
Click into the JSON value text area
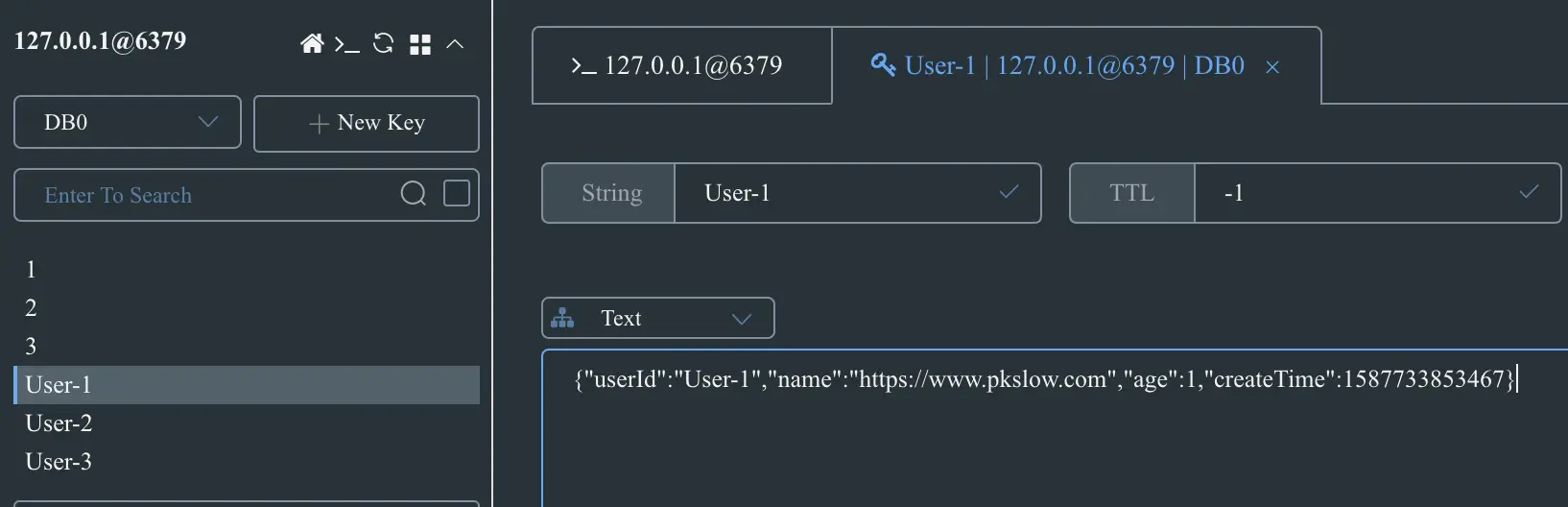click(1046, 442)
